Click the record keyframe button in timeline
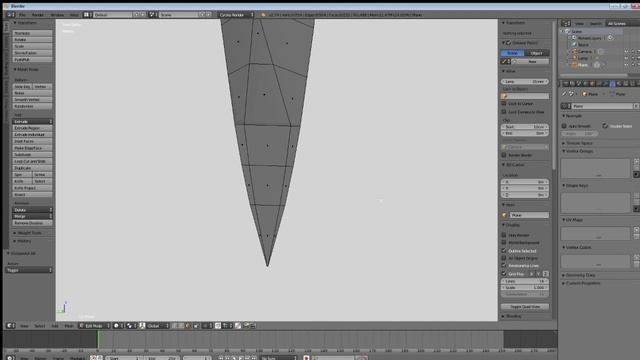Screen dimensions: 640x360 click(306, 358)
